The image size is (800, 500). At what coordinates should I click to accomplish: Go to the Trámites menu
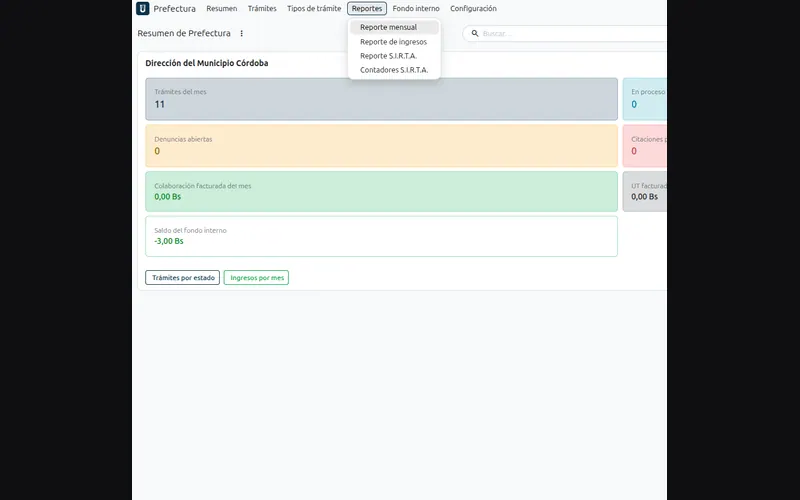(x=262, y=9)
